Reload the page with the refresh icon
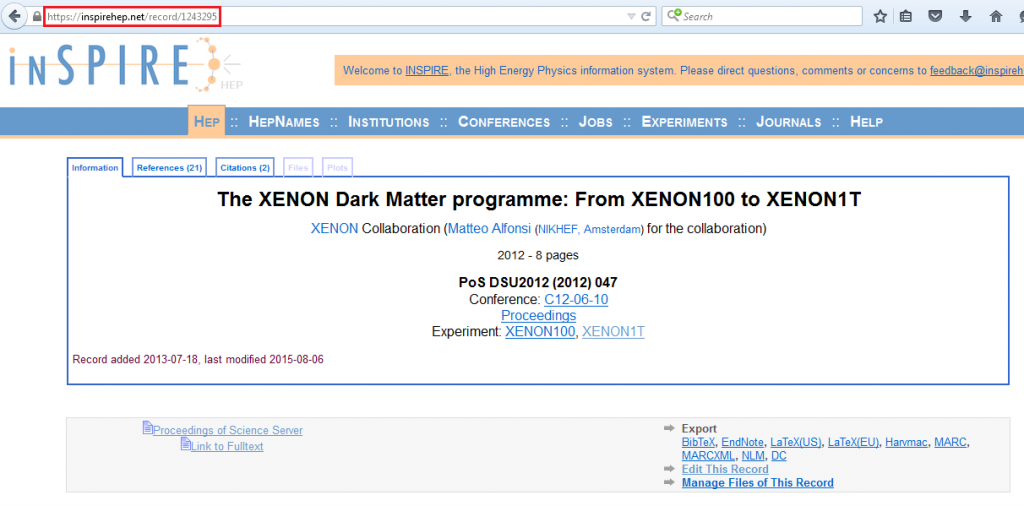1024x506 pixels. pyautogui.click(x=647, y=16)
